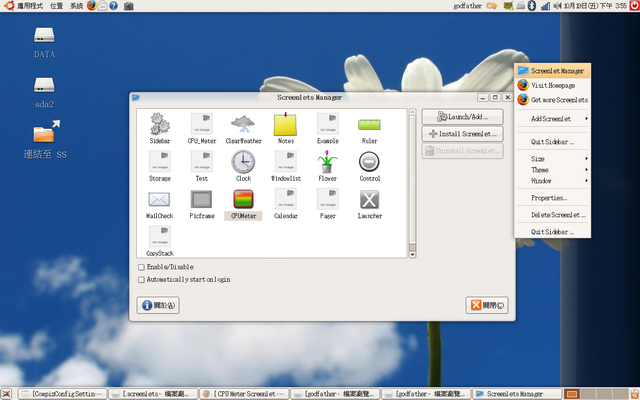Click the Launch/Add button

point(462,117)
